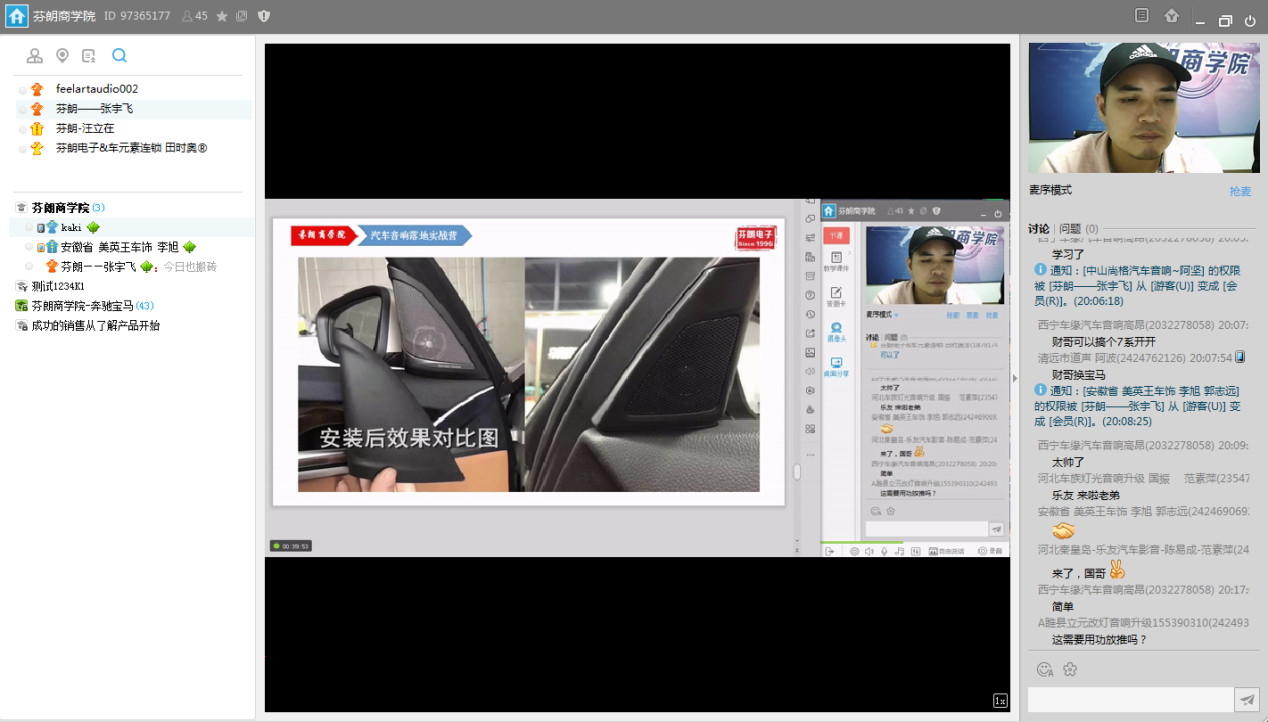Toggle the status circle beside 芬朗-汪立在
This screenshot has width=1268, height=722.
click(x=23, y=129)
